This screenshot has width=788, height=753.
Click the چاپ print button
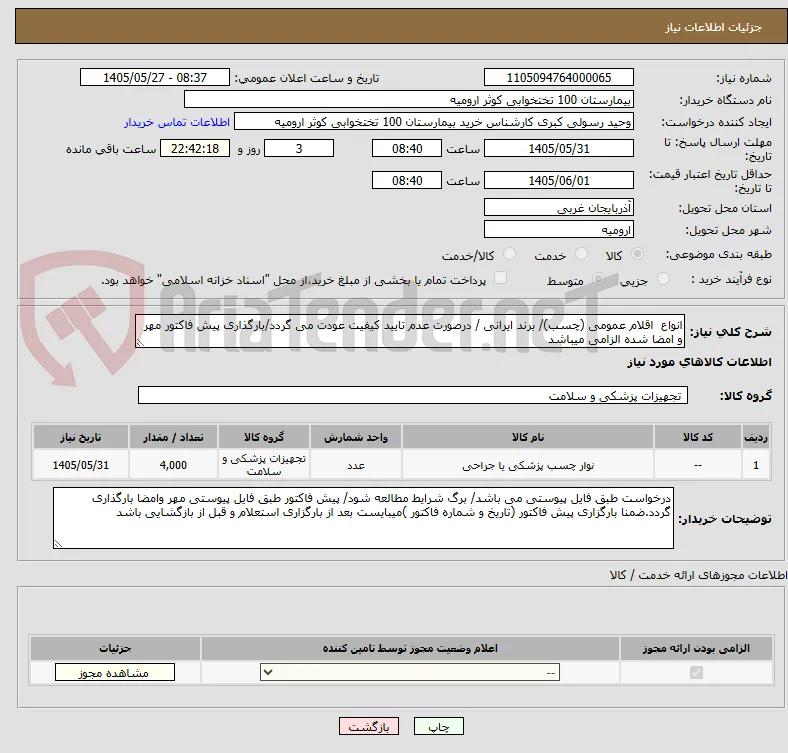(439, 727)
